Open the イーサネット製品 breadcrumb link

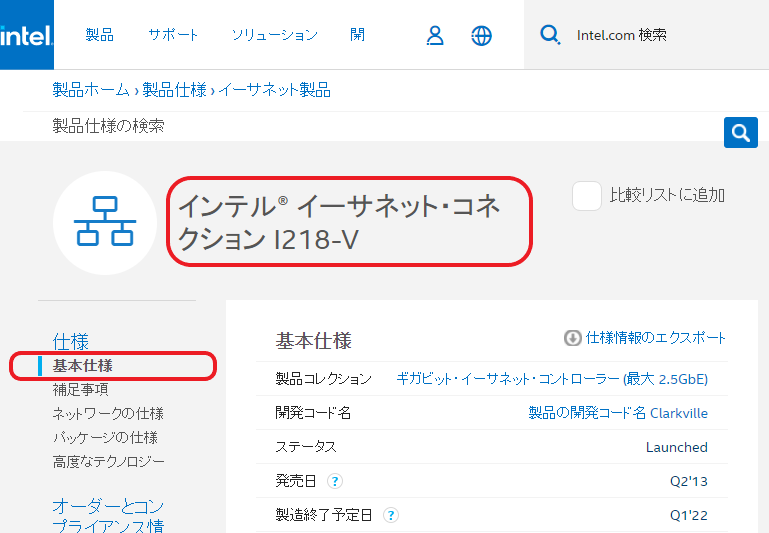[275, 90]
